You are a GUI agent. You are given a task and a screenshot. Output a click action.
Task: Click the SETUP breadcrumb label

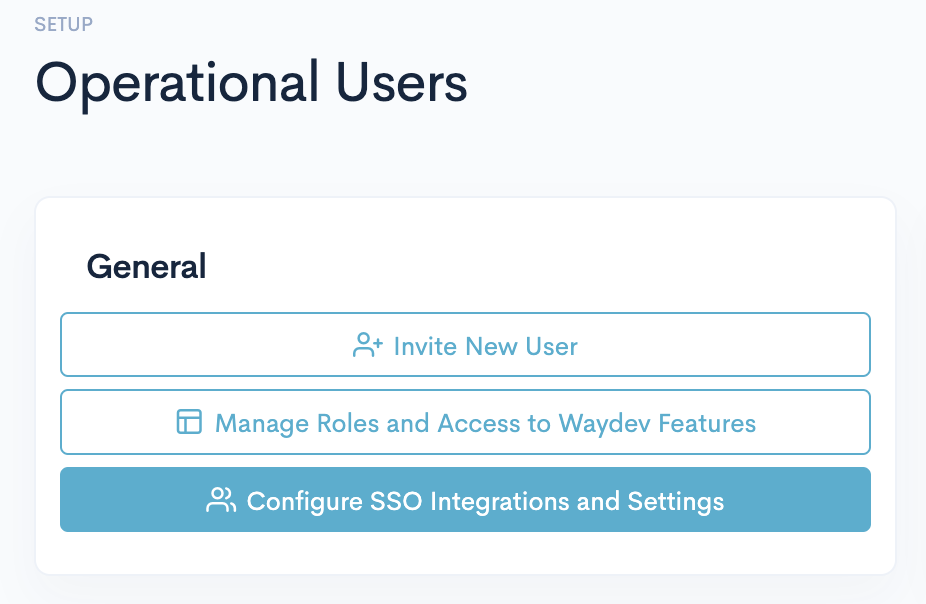63,24
